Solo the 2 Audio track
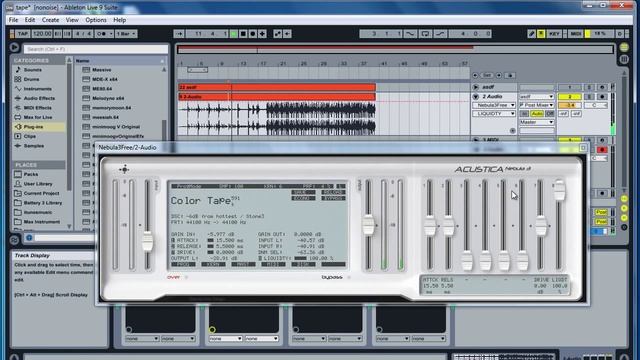The height and width of the screenshot is (360, 640). tap(589, 97)
